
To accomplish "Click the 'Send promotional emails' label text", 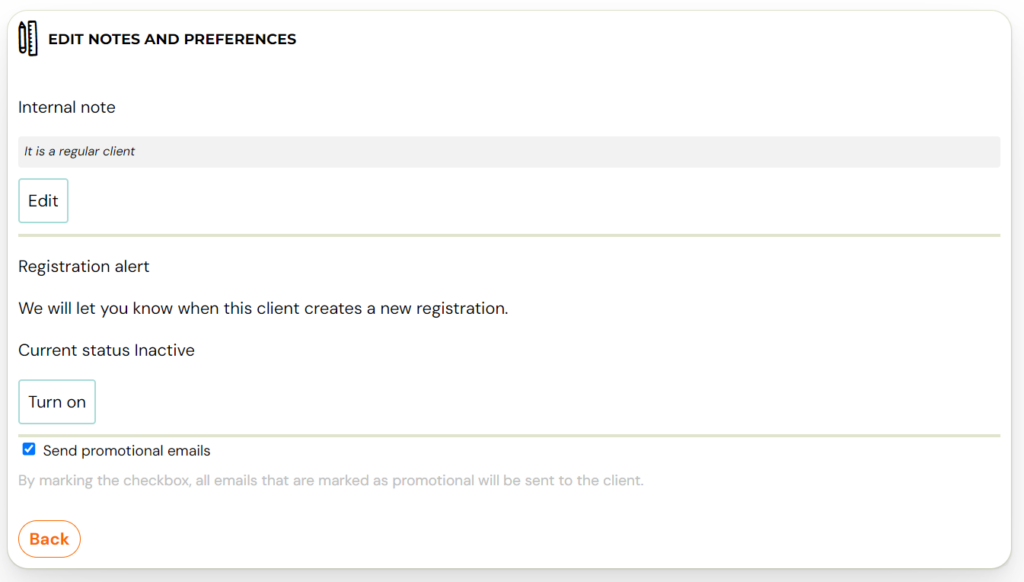I will tap(127, 451).
